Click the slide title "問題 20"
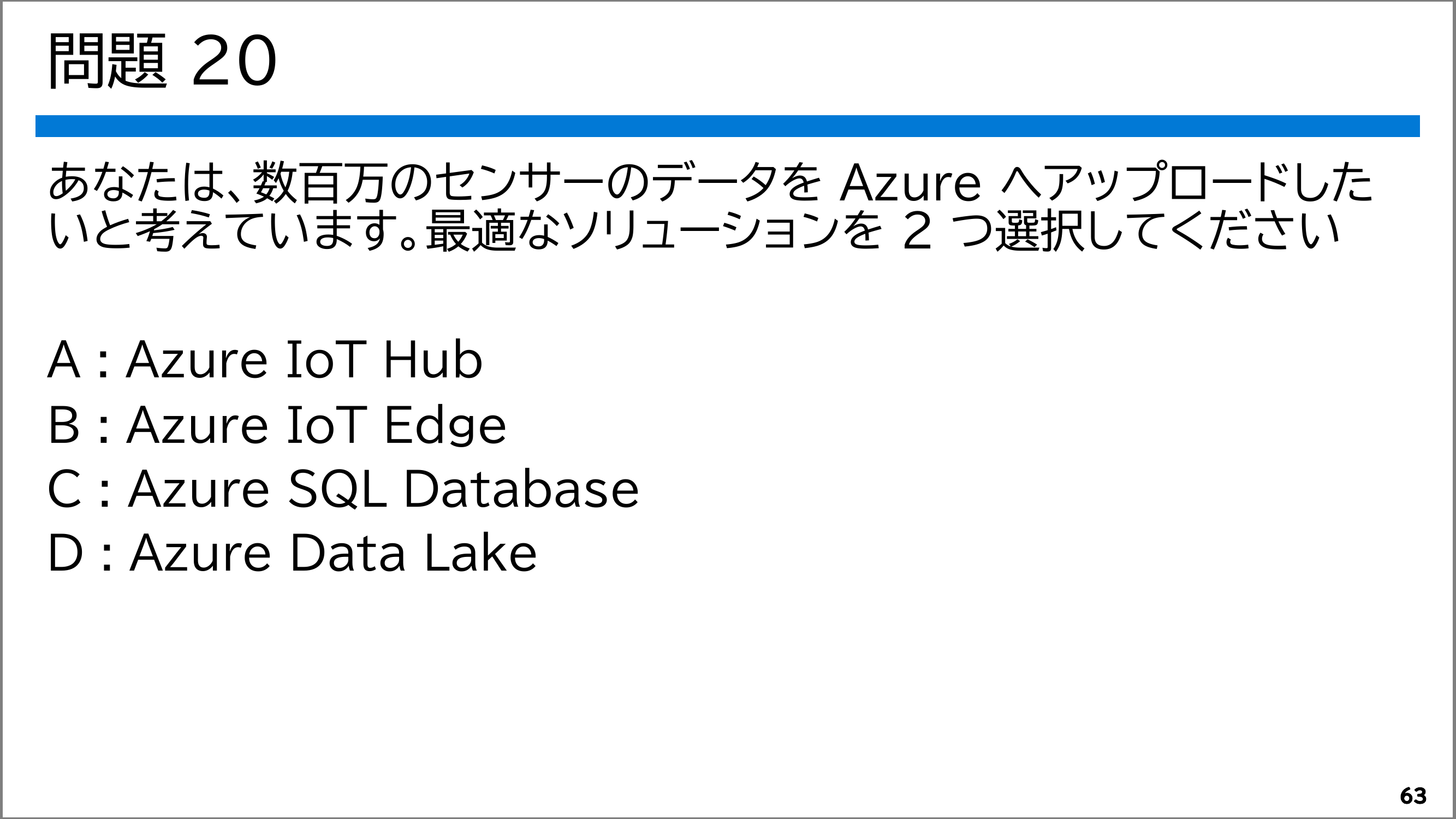1456x819 pixels. (x=163, y=60)
